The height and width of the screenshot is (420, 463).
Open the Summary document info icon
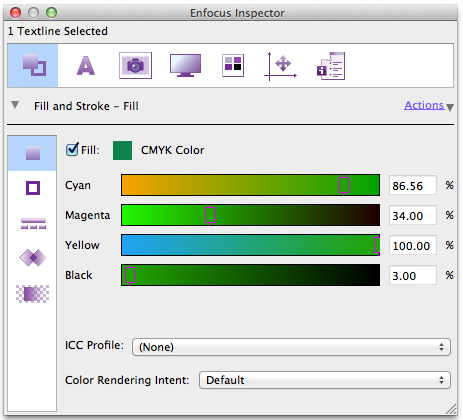(x=331, y=66)
